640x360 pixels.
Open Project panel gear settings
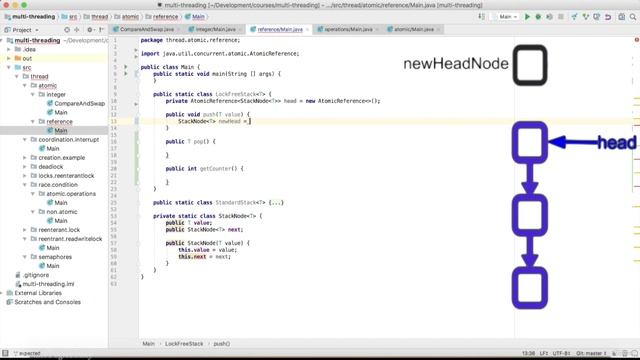pyautogui.click(x=90, y=30)
